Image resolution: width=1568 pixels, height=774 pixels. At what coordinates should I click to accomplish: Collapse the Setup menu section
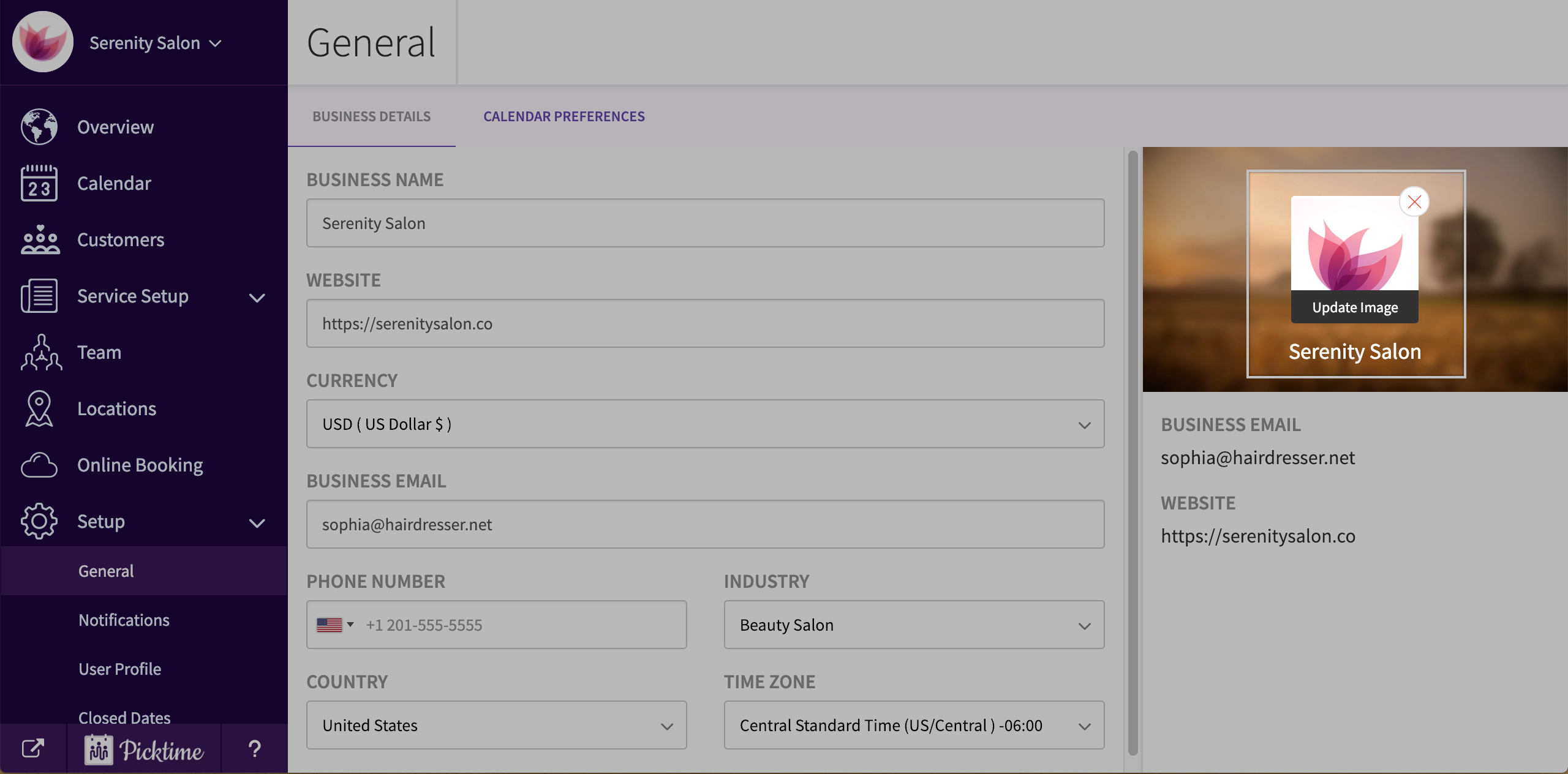pos(257,523)
